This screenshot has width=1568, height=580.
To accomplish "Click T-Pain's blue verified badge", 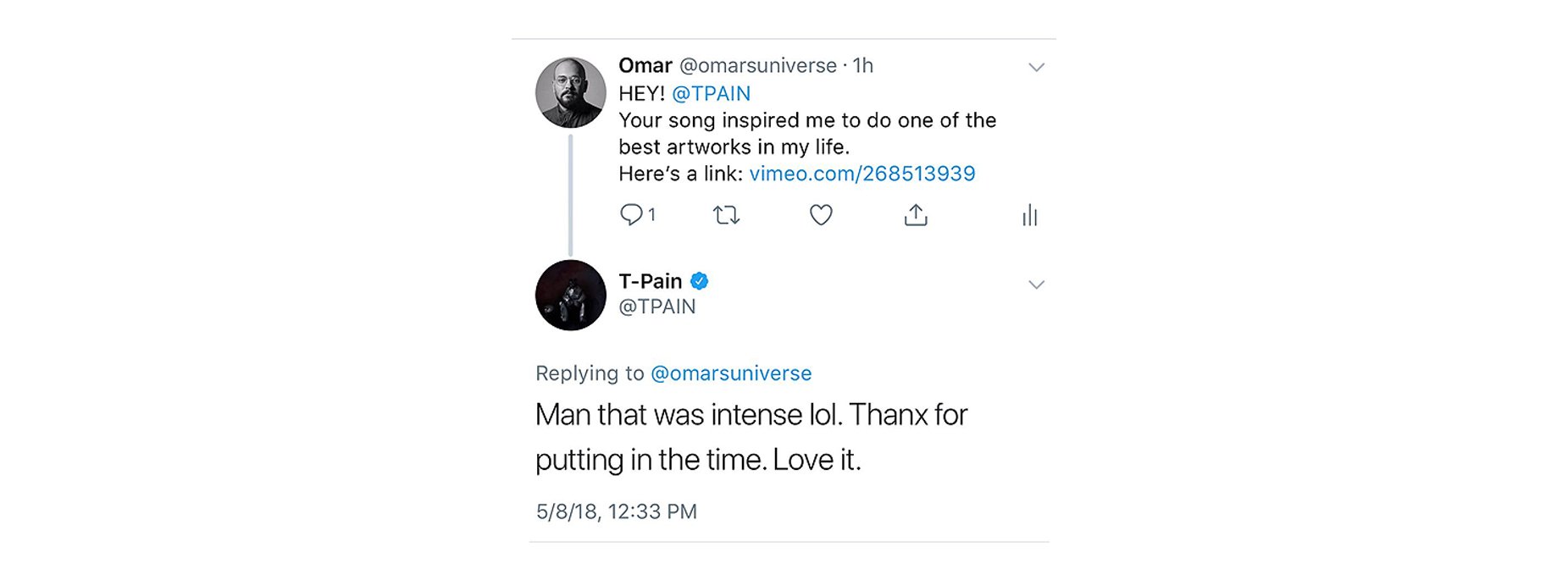I will click(x=700, y=281).
